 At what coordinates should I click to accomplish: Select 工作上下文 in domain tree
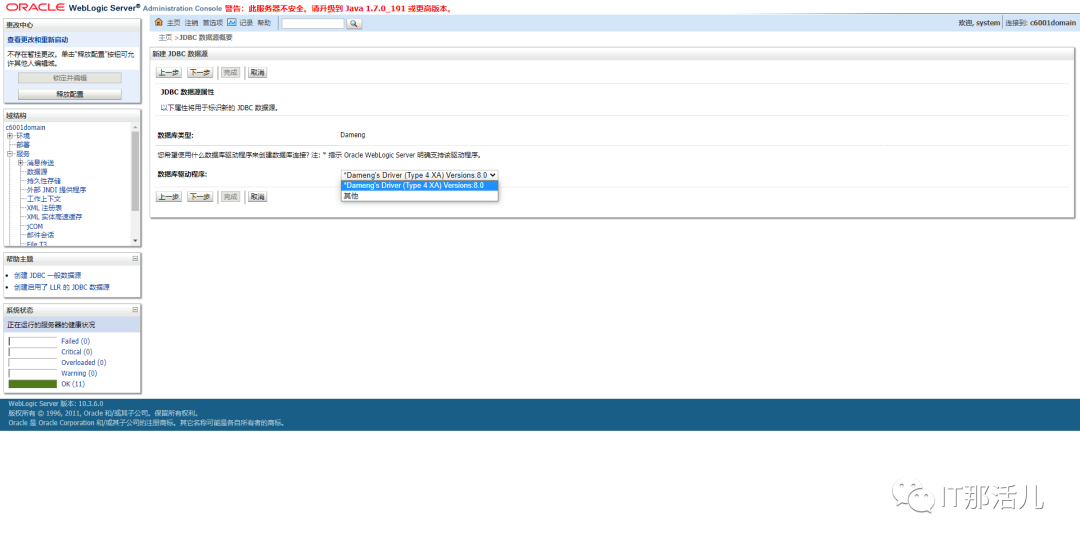pyautogui.click(x=44, y=198)
